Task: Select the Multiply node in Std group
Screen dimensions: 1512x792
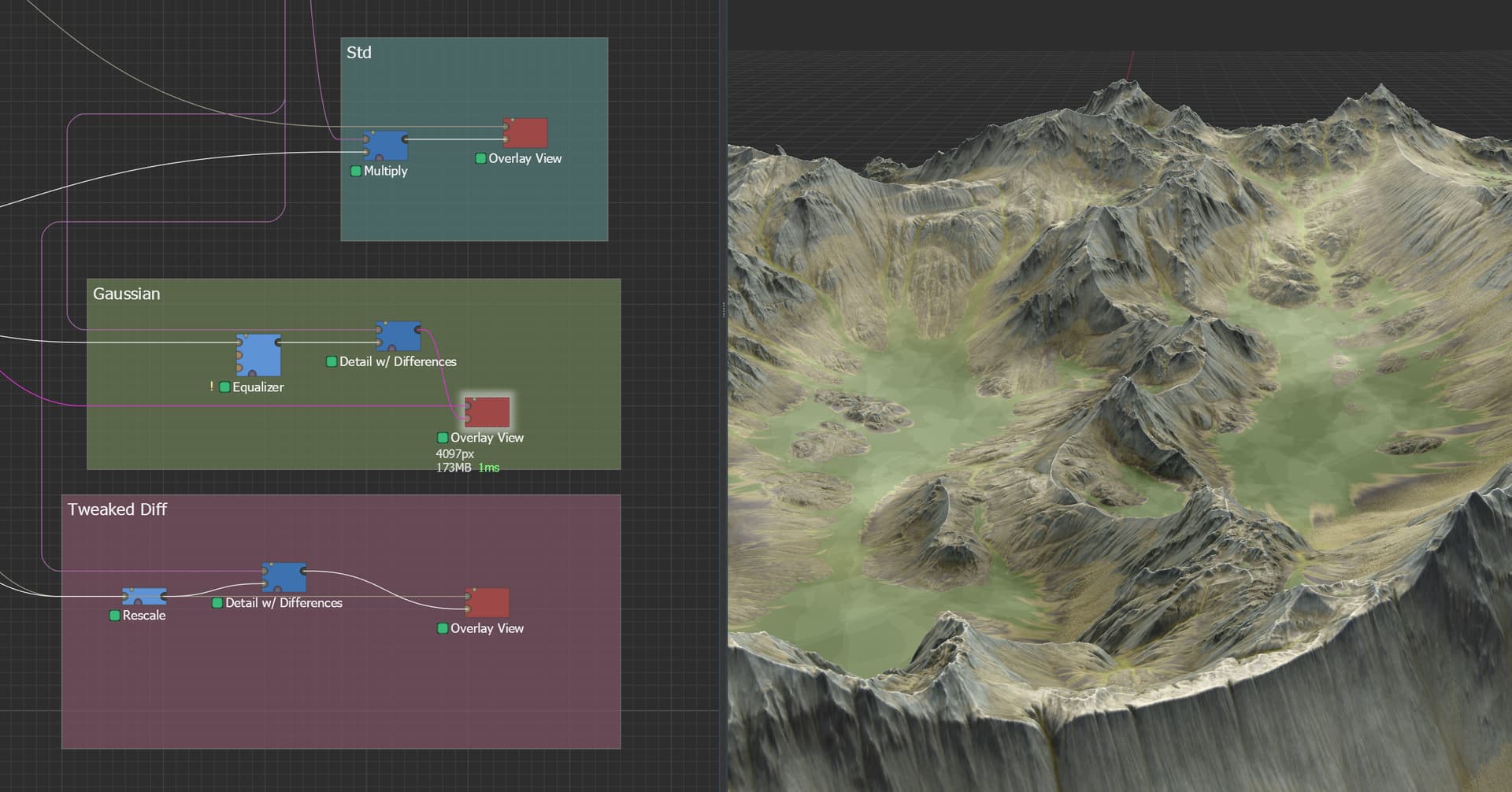Action: click(386, 146)
